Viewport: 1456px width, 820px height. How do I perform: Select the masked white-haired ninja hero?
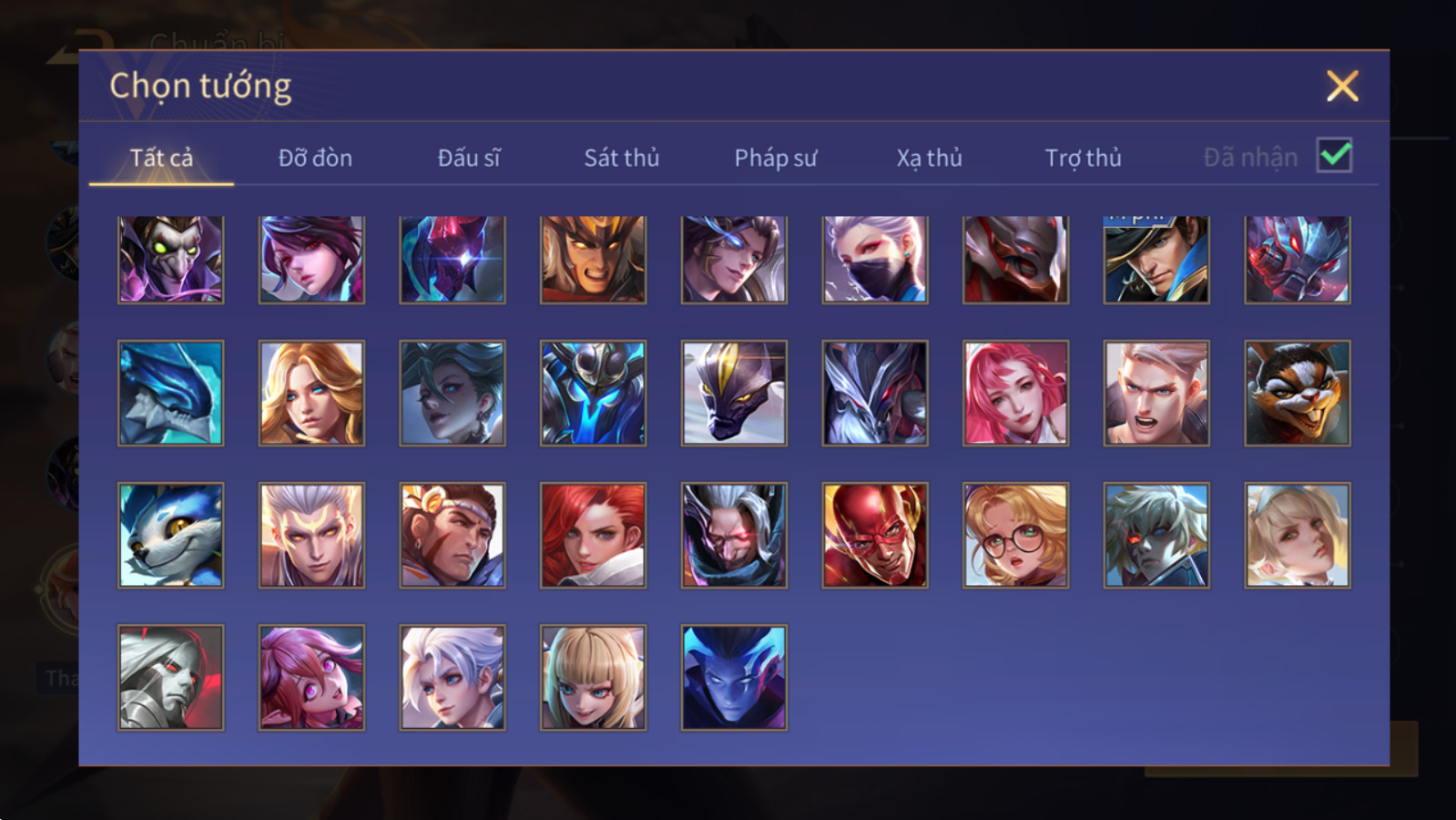tap(875, 259)
